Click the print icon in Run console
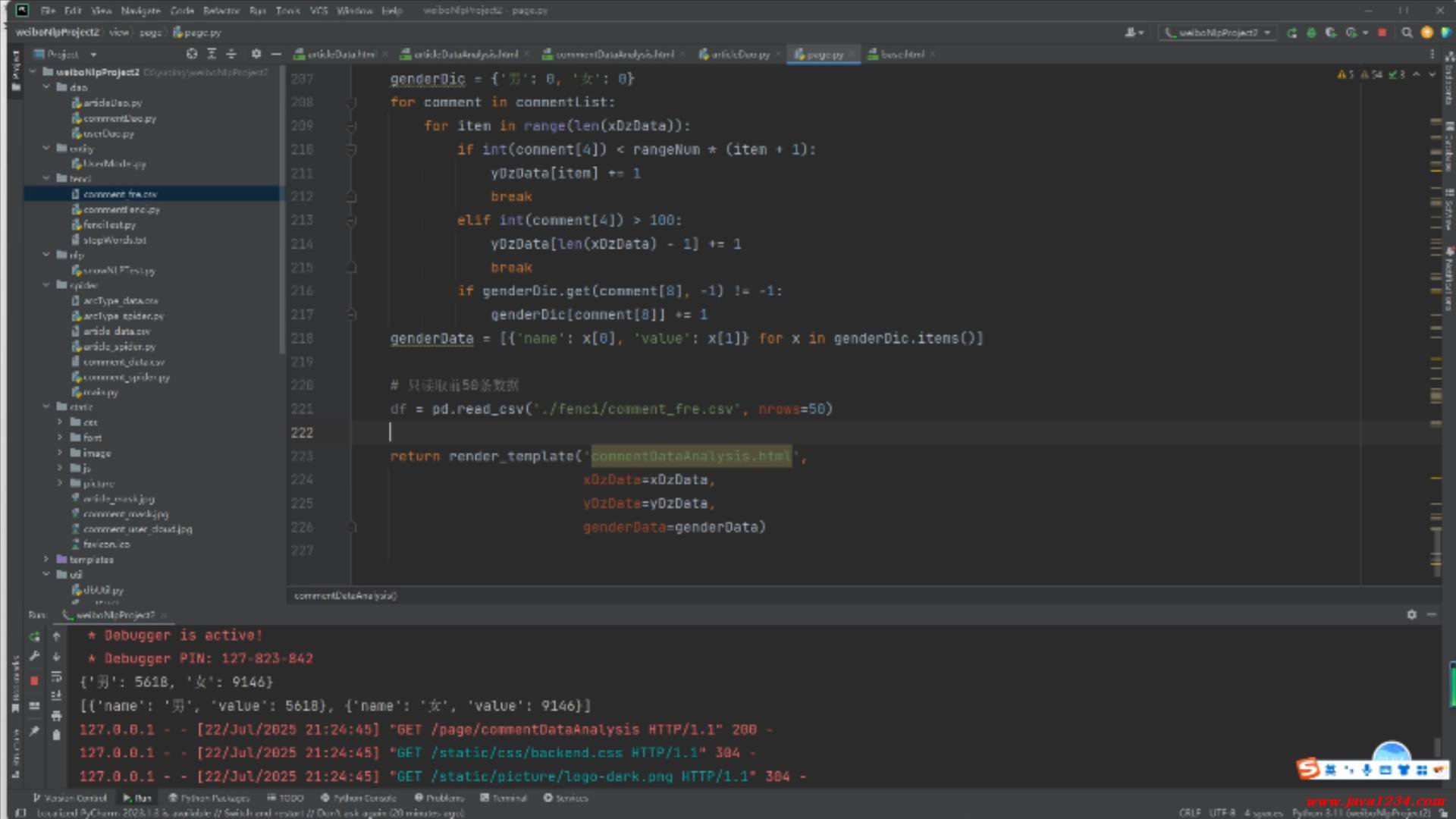This screenshot has width=1456, height=819. click(x=56, y=715)
